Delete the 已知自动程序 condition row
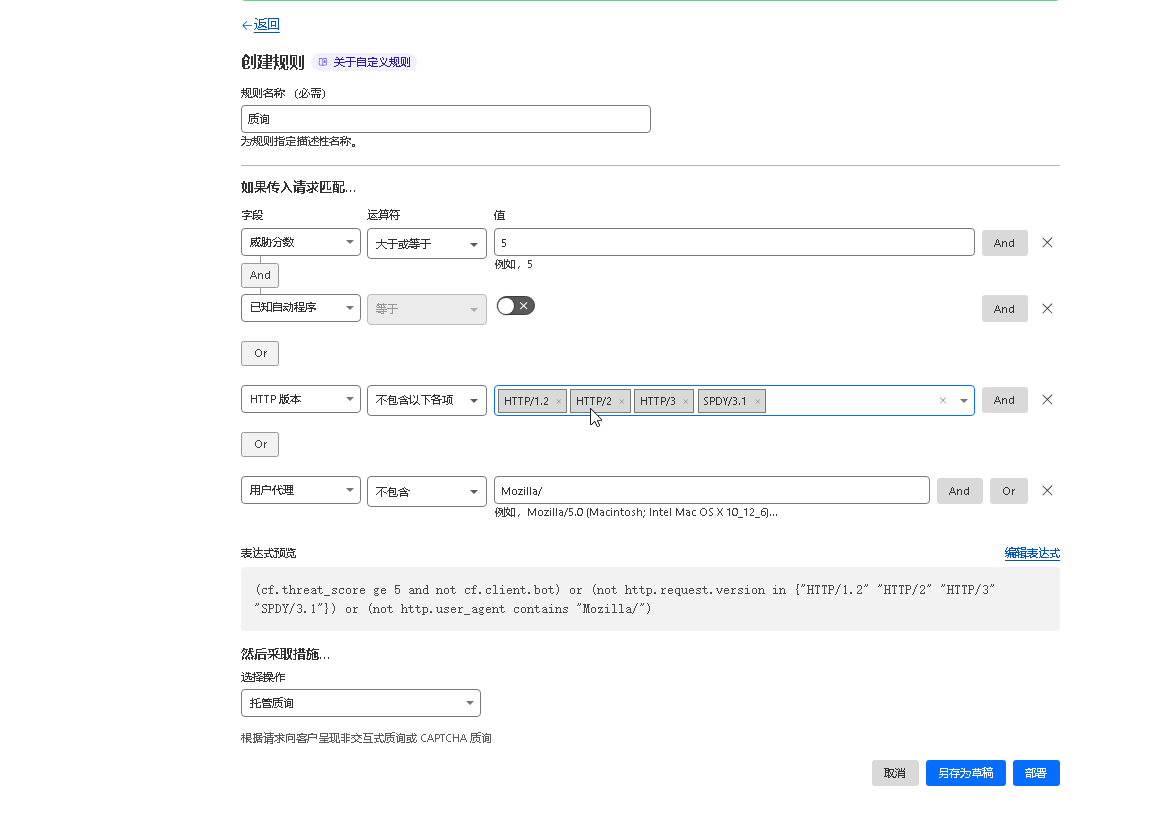This screenshot has width=1159, height=835. [x=1047, y=309]
